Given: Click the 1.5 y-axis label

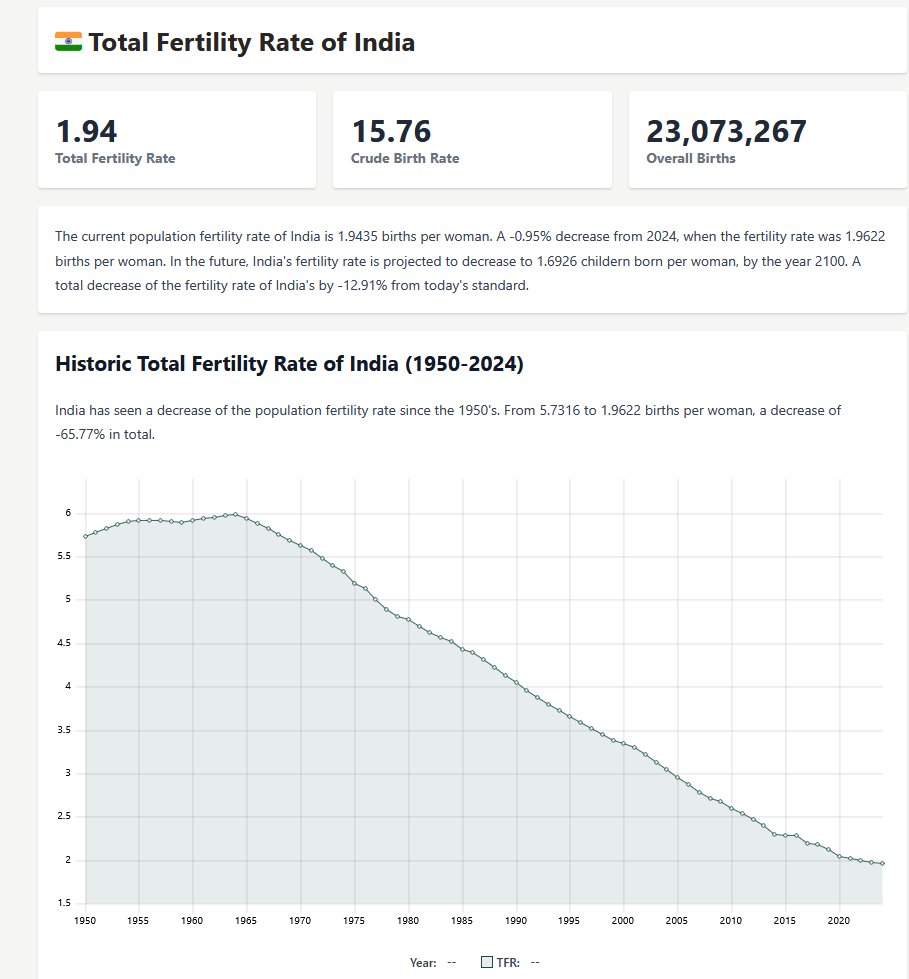Looking at the screenshot, I should [x=66, y=904].
